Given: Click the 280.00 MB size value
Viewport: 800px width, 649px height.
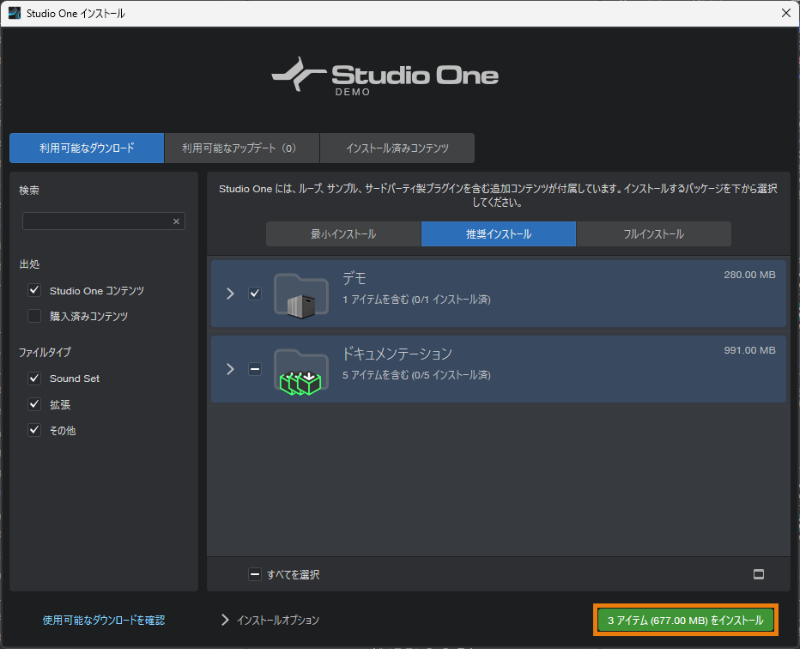Looking at the screenshot, I should [749, 274].
